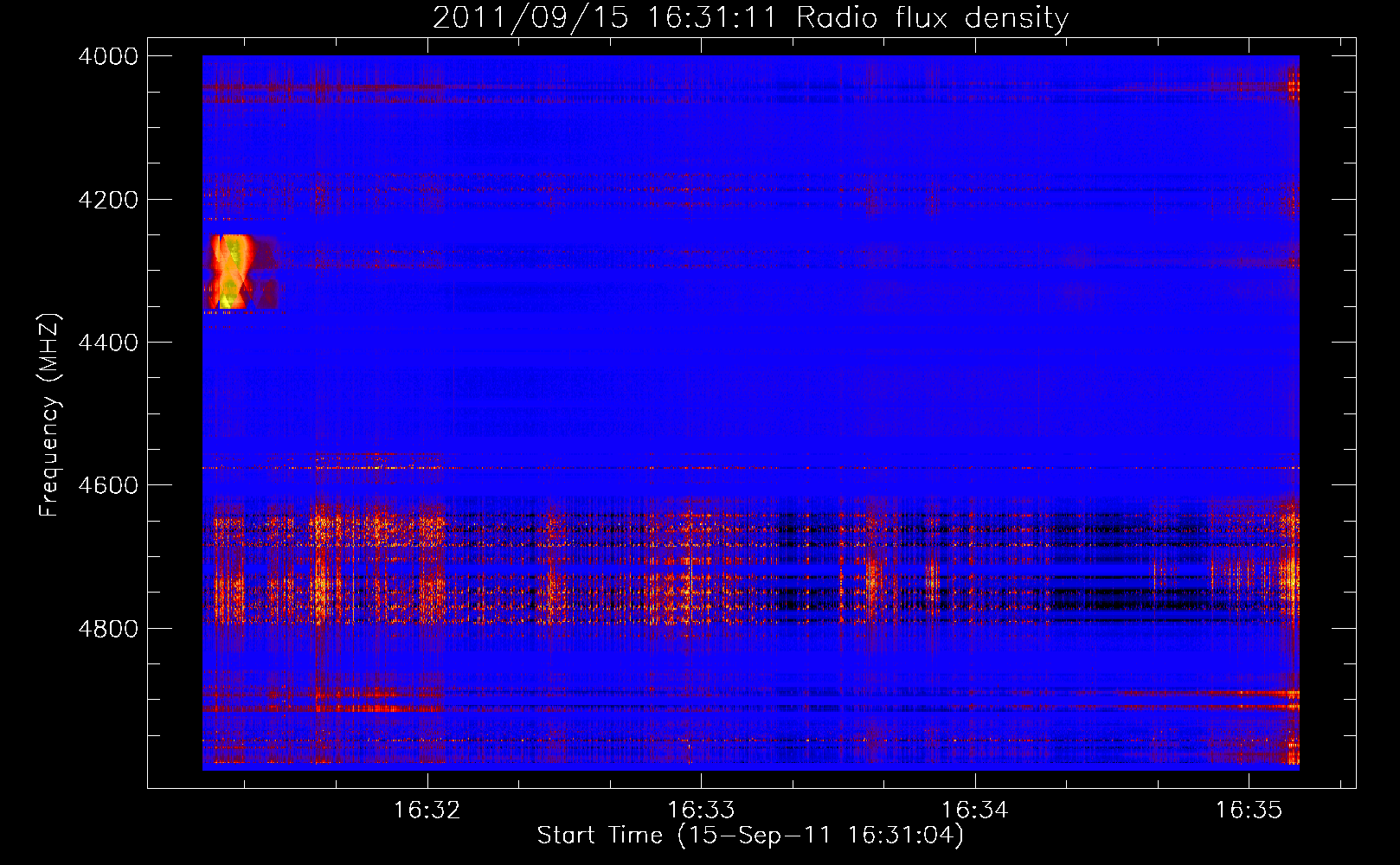Click the '16:33' time axis label
Image resolution: width=1400 pixels, height=865 pixels.
point(701,811)
